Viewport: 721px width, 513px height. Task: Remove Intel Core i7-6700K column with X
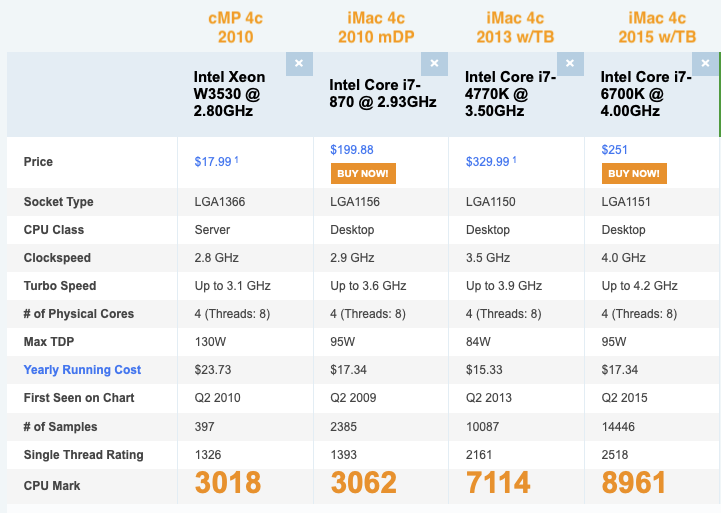705,64
